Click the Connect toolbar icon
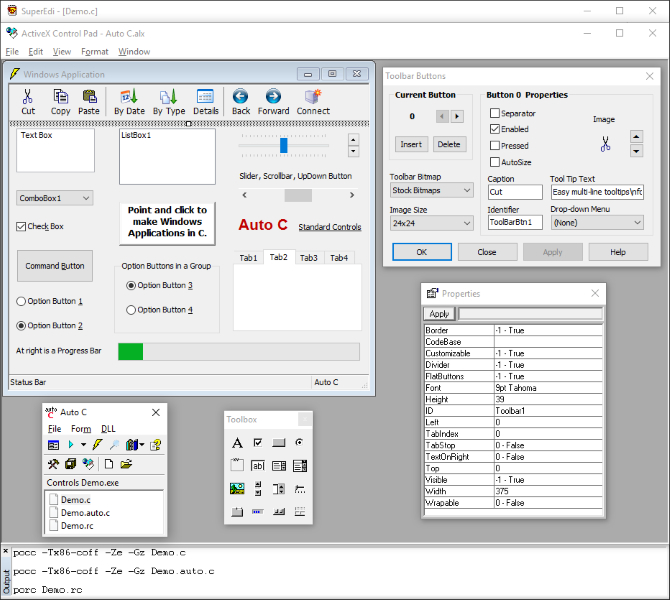670x600 pixels. [313, 97]
